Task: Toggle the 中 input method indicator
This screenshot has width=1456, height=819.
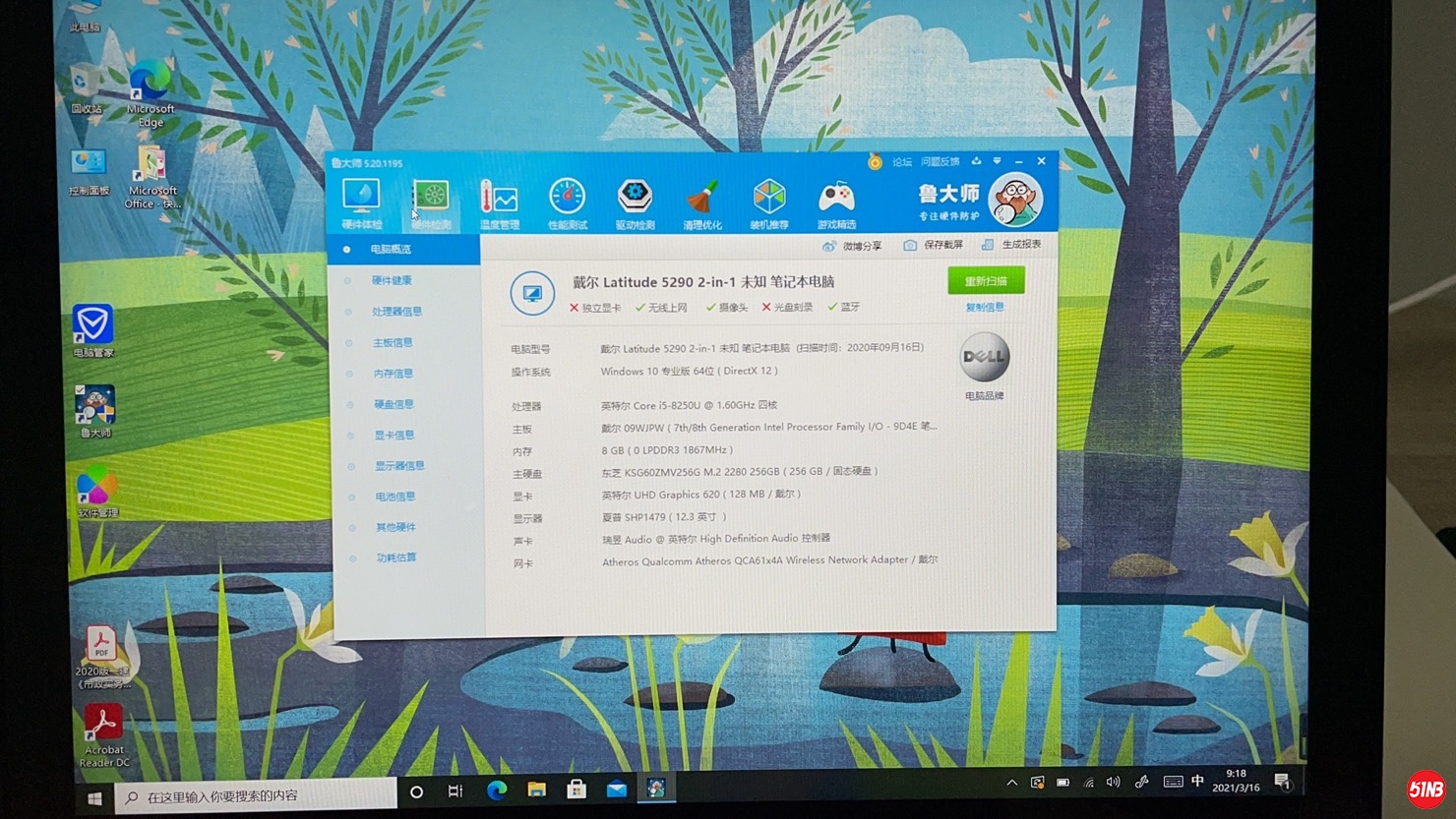Action: click(1197, 782)
